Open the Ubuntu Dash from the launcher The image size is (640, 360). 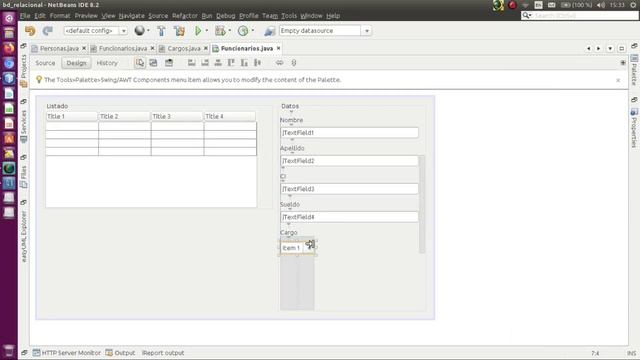[x=9, y=18]
